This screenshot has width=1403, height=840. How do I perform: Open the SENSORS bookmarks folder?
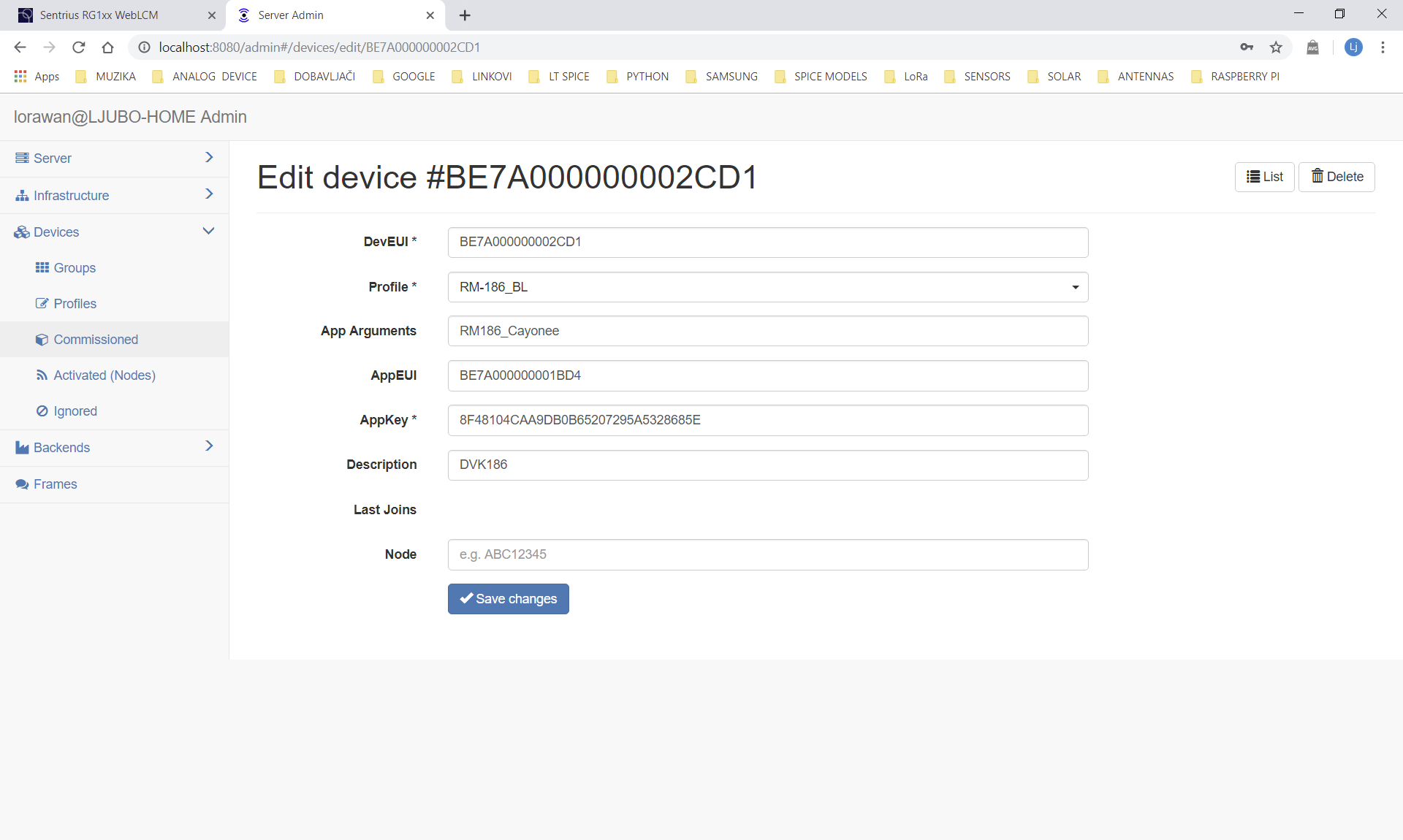point(977,77)
